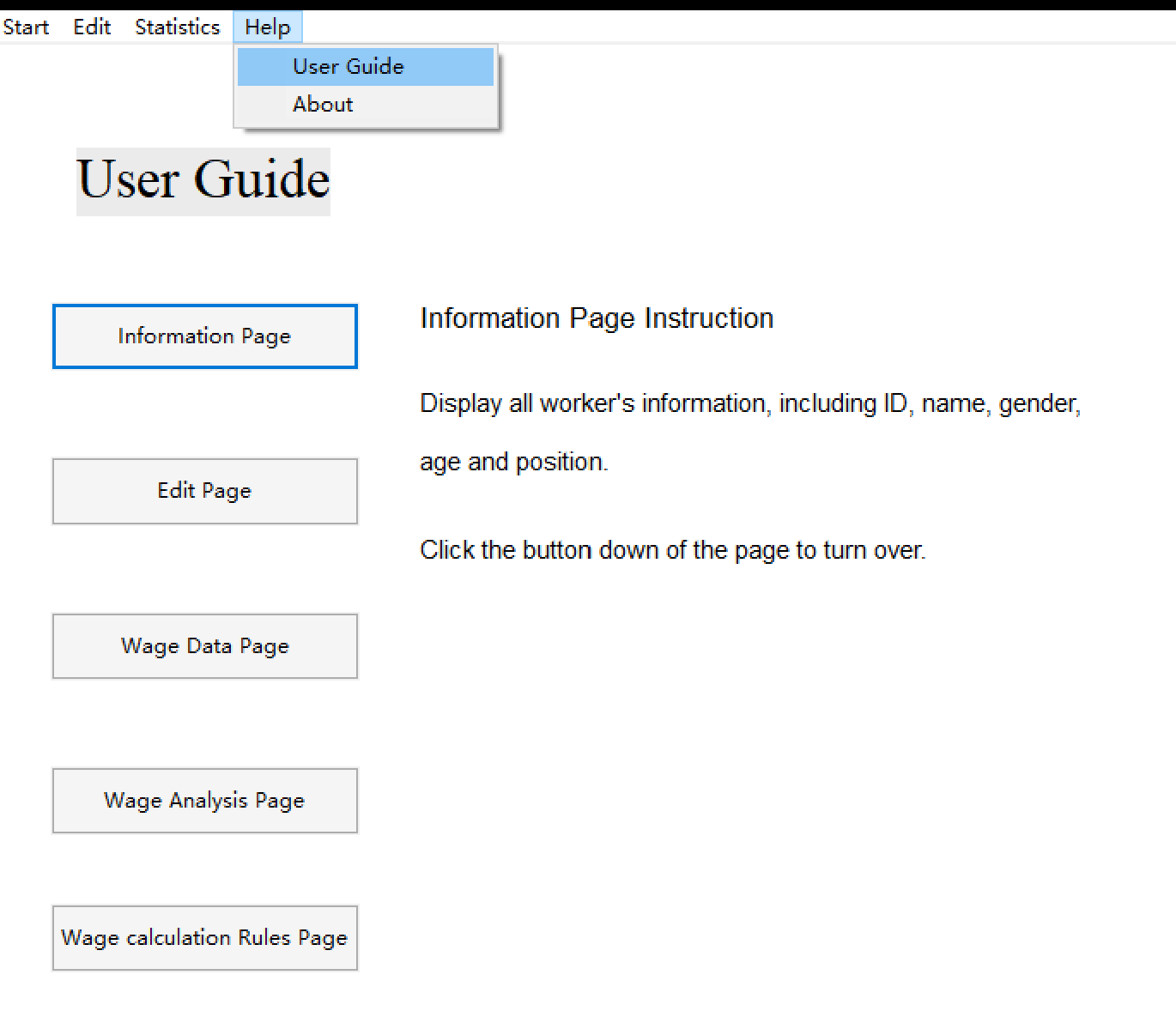Click the Wage Analysis Page button
The height and width of the screenshot is (1011, 1176).
pyautogui.click(x=204, y=800)
